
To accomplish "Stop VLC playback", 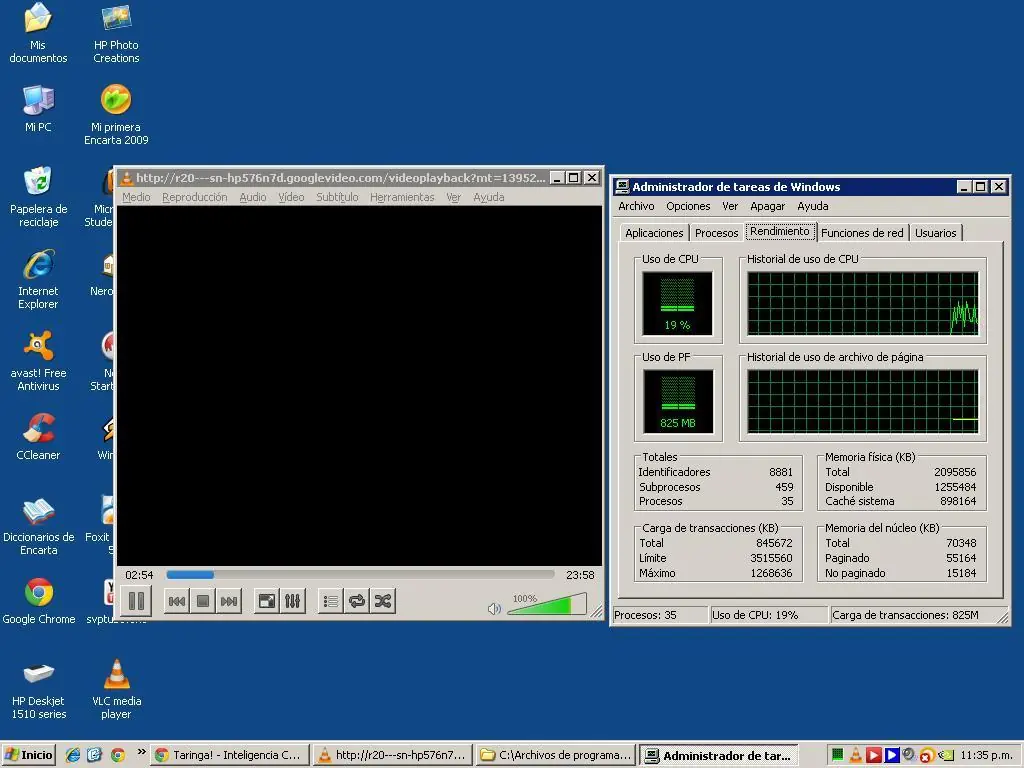I will tap(203, 601).
